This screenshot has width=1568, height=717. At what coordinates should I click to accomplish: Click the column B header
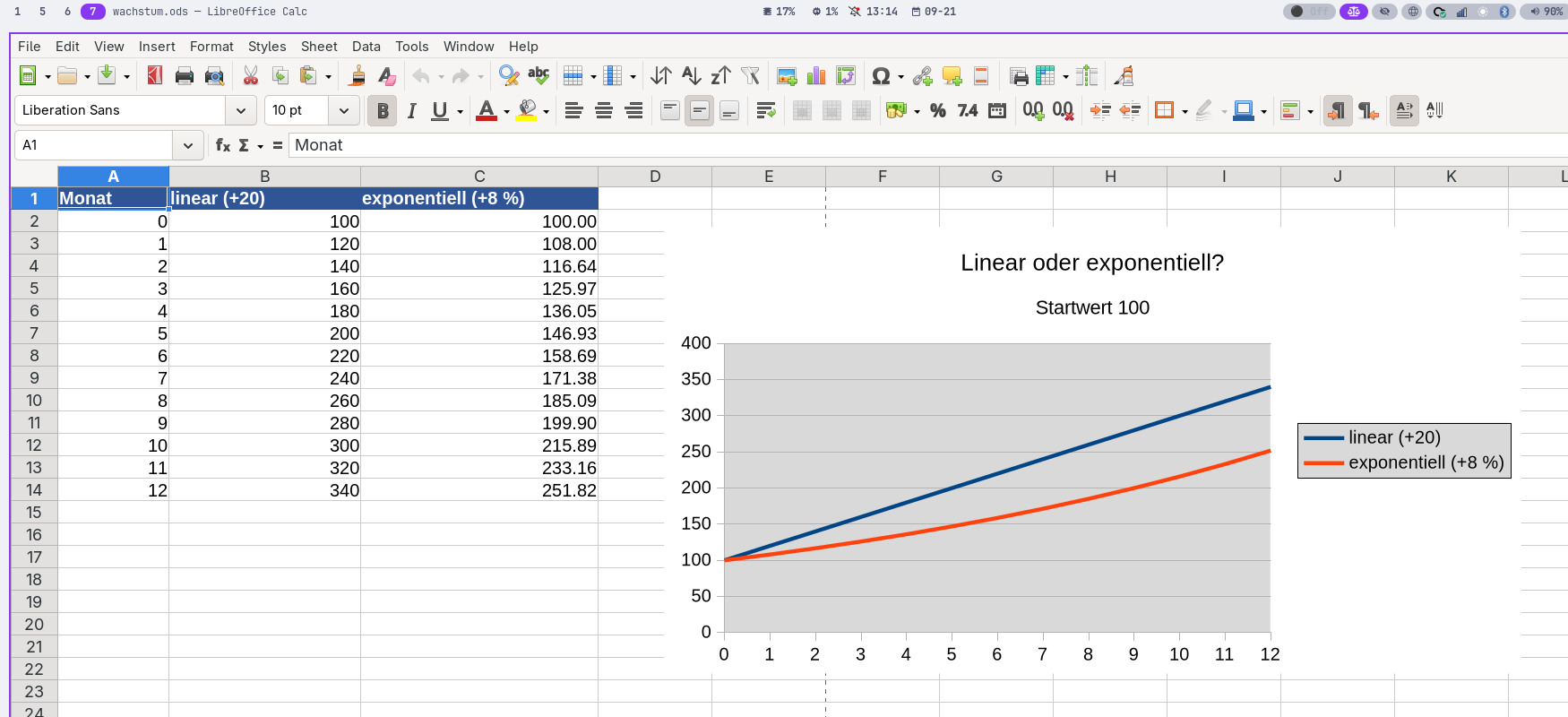click(x=264, y=177)
